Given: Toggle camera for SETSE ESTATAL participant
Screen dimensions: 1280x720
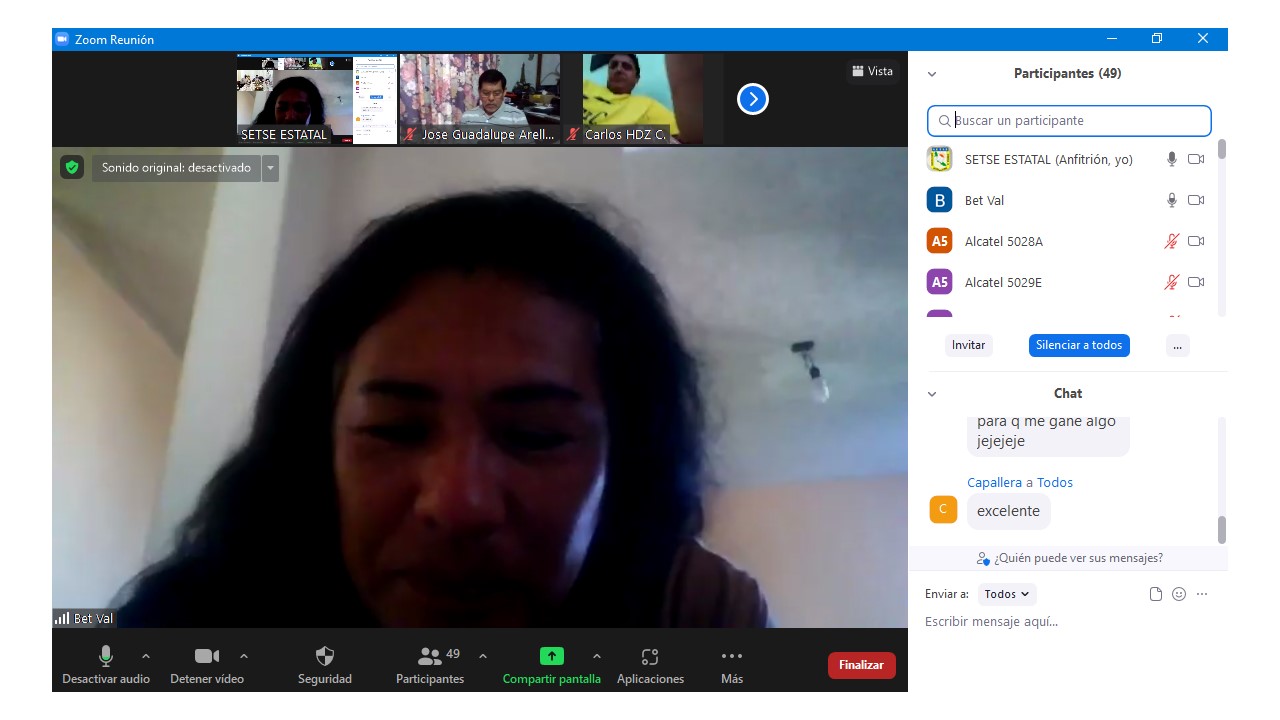Looking at the screenshot, I should pyautogui.click(x=1196, y=159).
